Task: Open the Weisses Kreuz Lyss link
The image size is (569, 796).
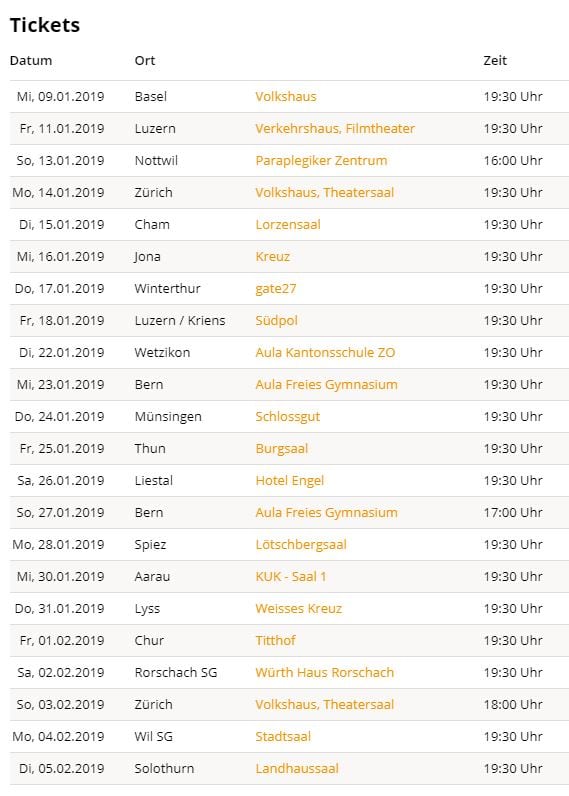Action: tap(298, 608)
